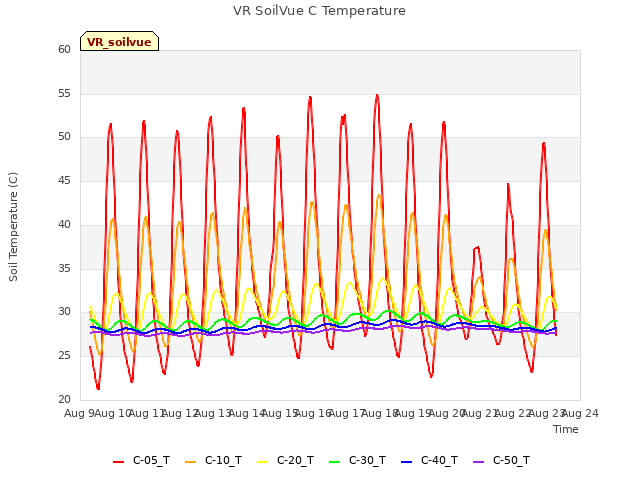
Task: Click the Aug 24 x-axis date label
Action: tap(580, 413)
